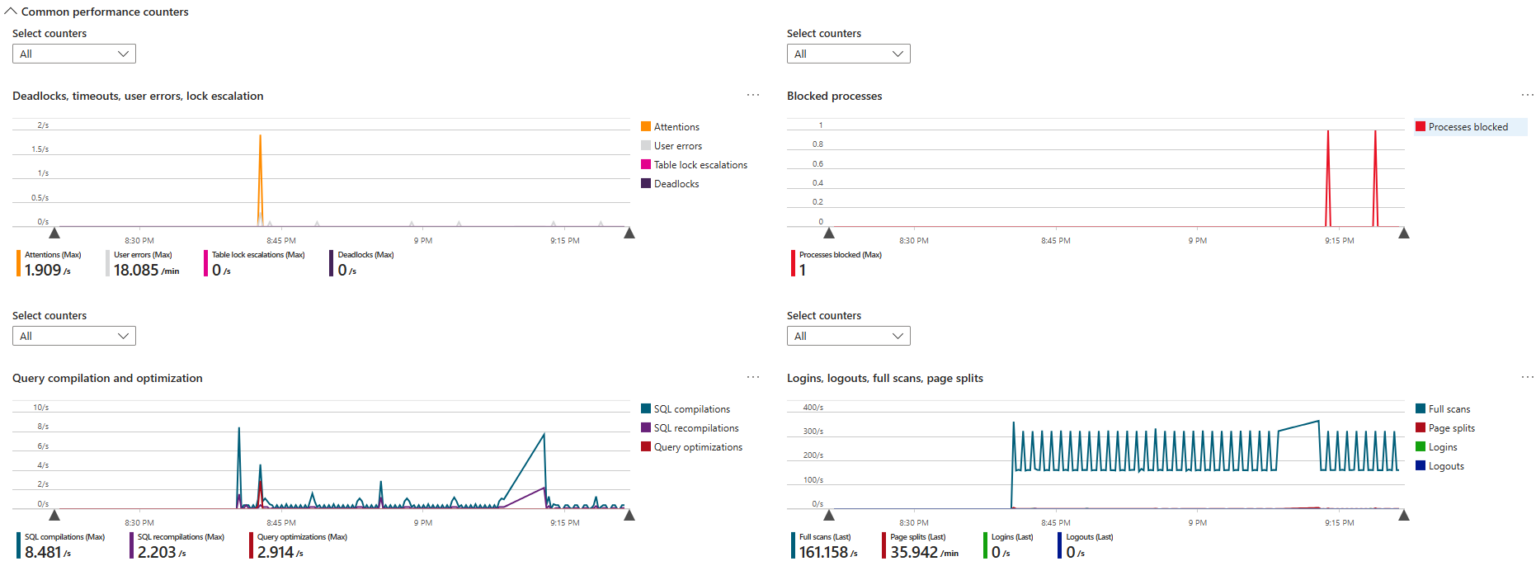Click the Logouts legend icon

(1420, 466)
